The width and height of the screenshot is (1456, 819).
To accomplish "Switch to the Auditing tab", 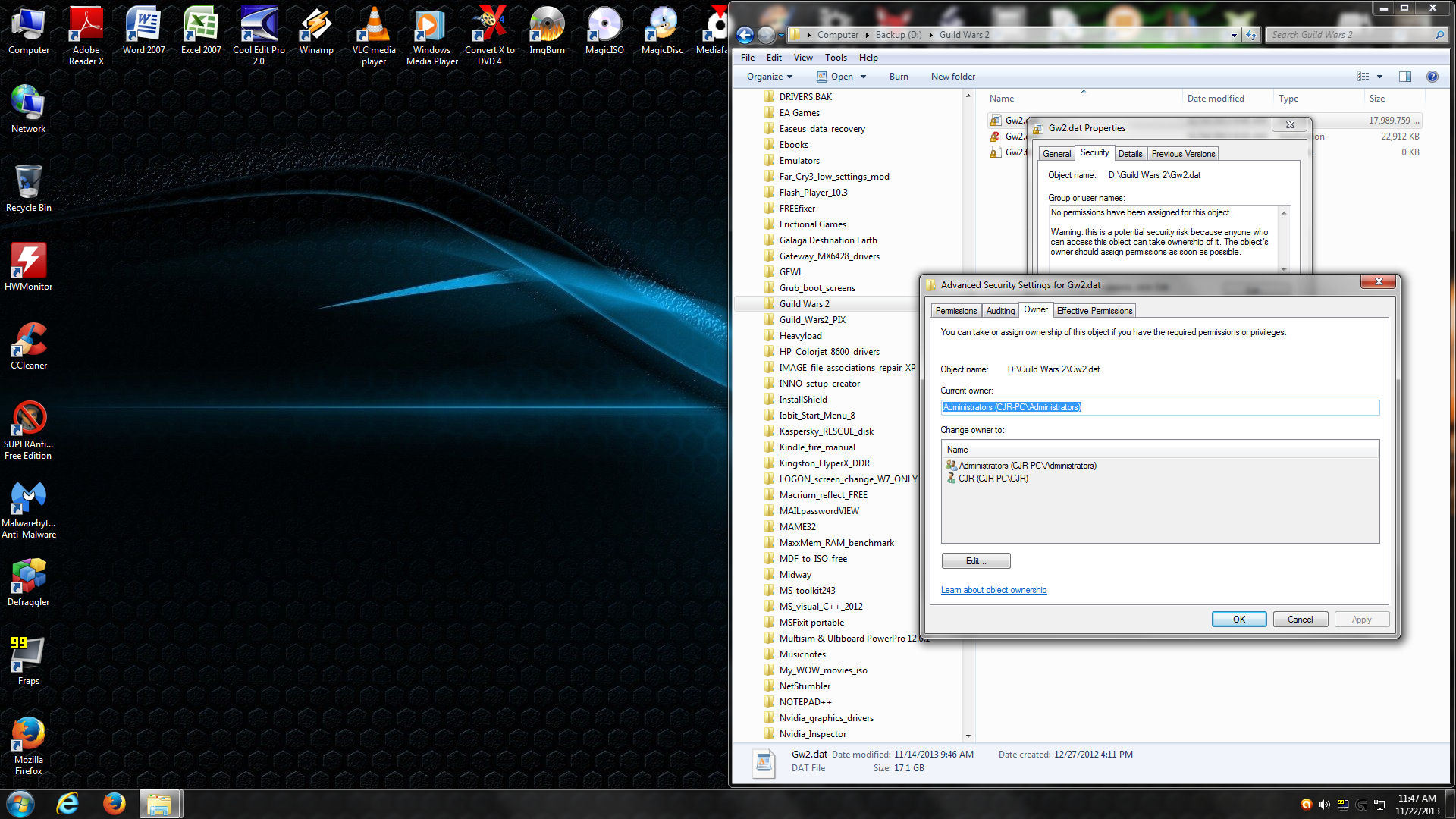I will click(x=999, y=311).
